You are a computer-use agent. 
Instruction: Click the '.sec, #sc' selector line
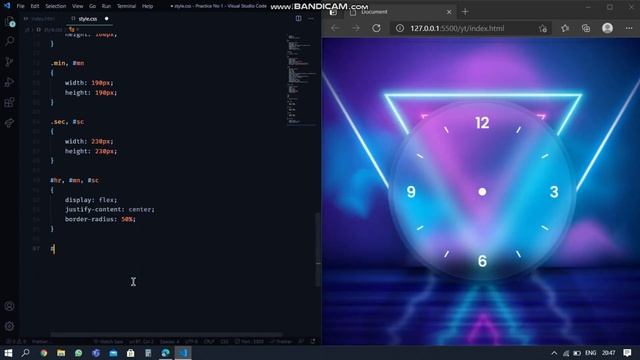coord(67,122)
